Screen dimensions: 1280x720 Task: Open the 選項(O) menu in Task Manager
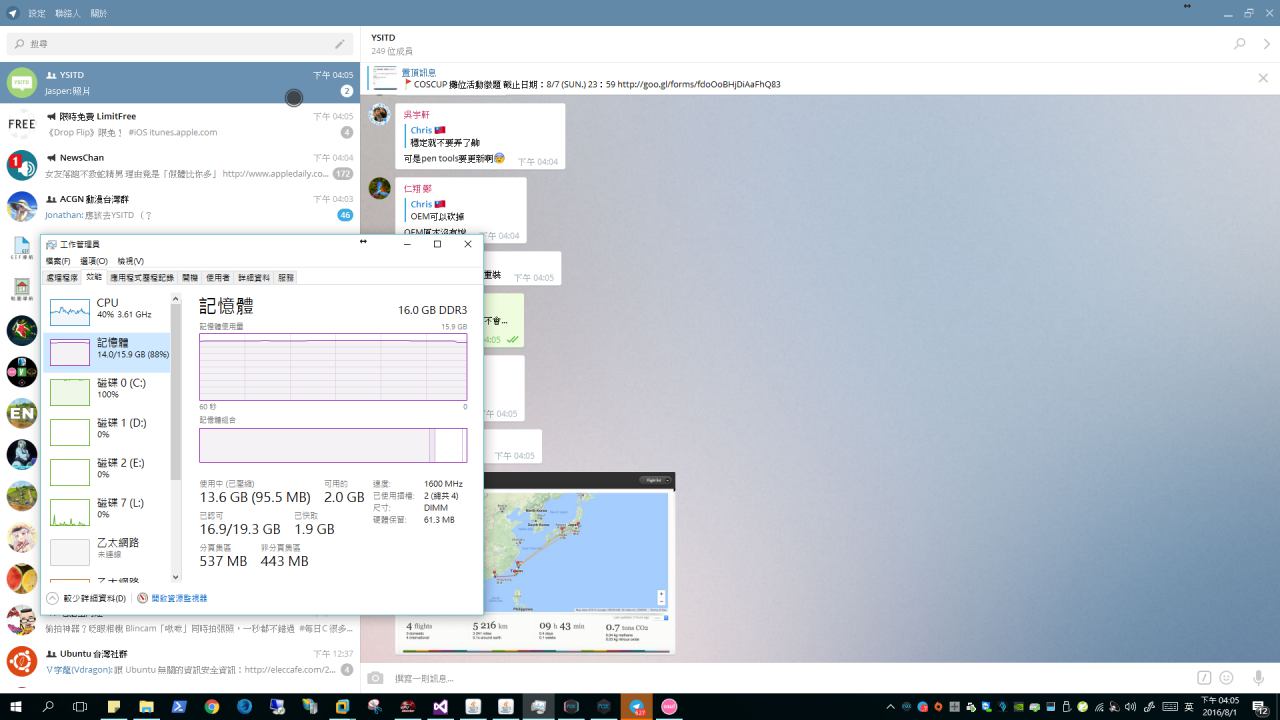pos(94,261)
